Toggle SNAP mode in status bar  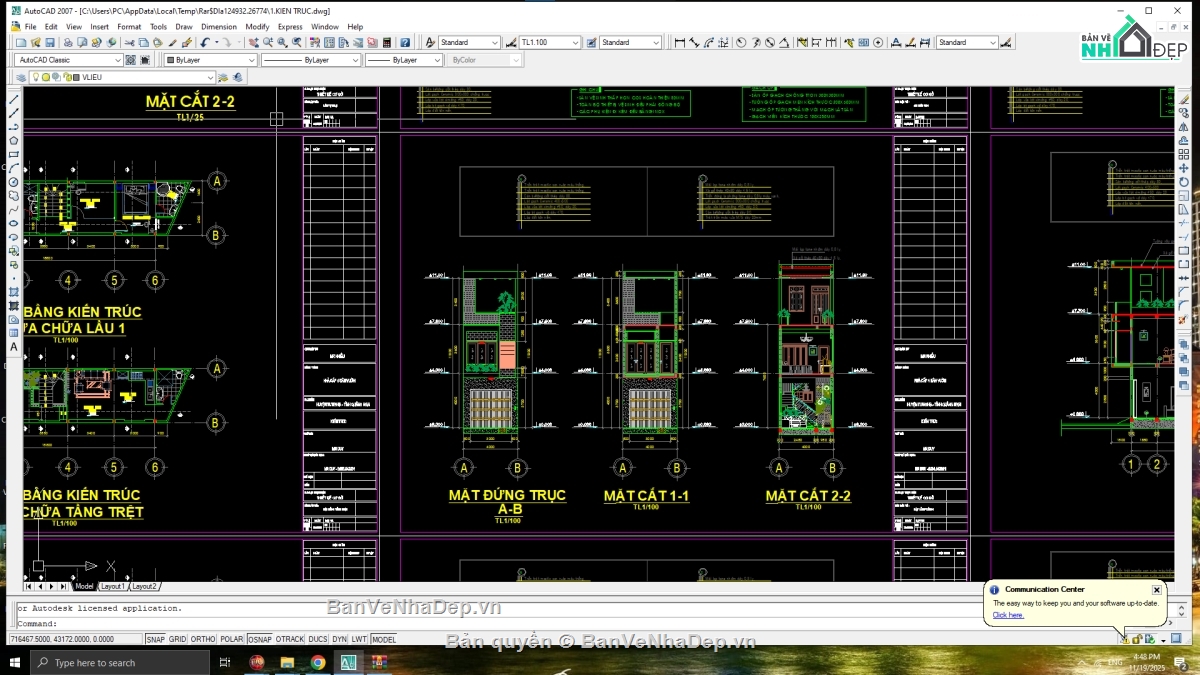[155, 639]
